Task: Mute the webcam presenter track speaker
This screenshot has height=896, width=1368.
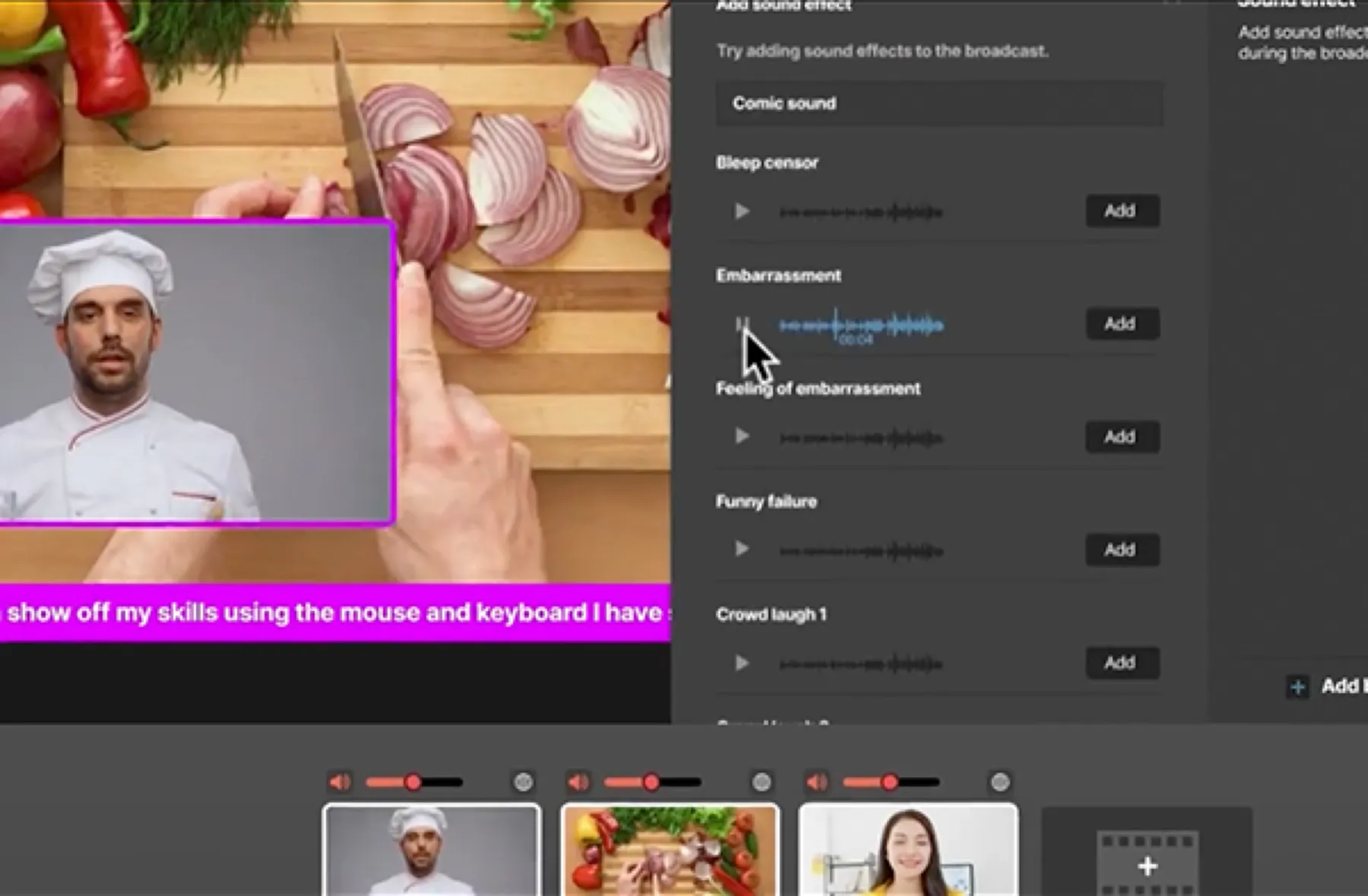Action: [x=817, y=780]
